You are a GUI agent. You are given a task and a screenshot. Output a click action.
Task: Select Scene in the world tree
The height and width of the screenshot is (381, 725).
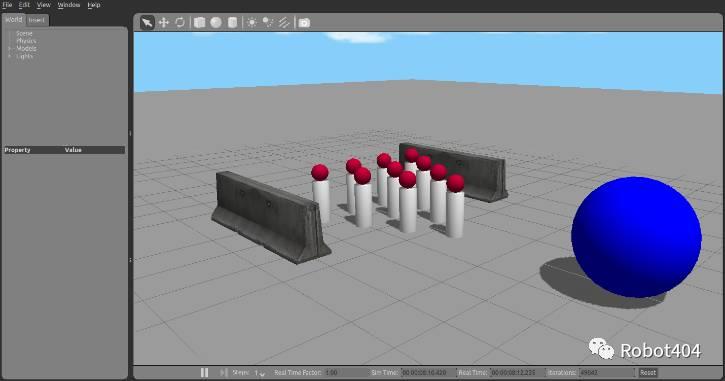(x=24, y=33)
